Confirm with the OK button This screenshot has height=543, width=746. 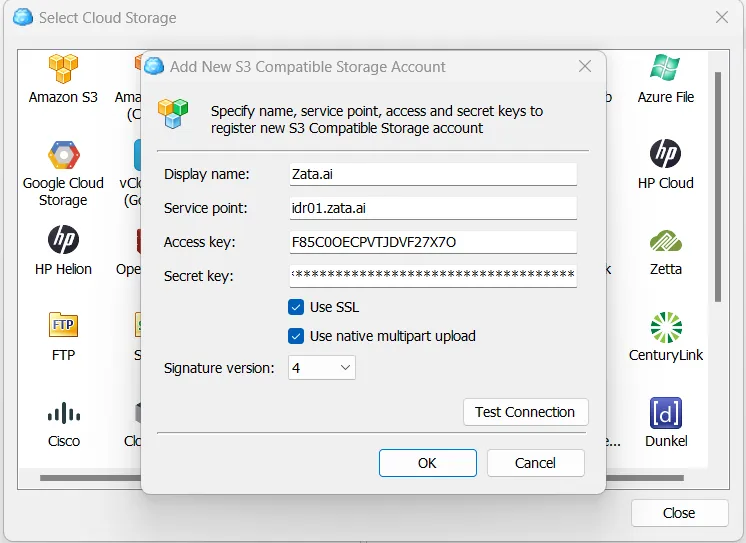pos(428,463)
